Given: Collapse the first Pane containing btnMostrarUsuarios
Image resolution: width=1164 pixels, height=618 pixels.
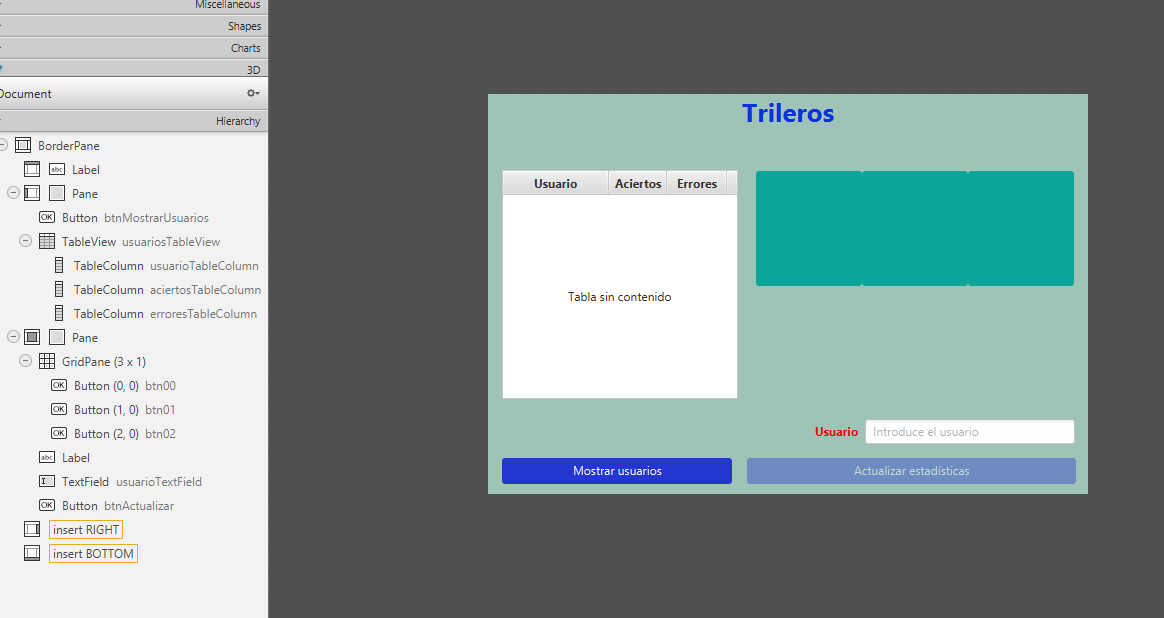Looking at the screenshot, I should pyautogui.click(x=13, y=193).
